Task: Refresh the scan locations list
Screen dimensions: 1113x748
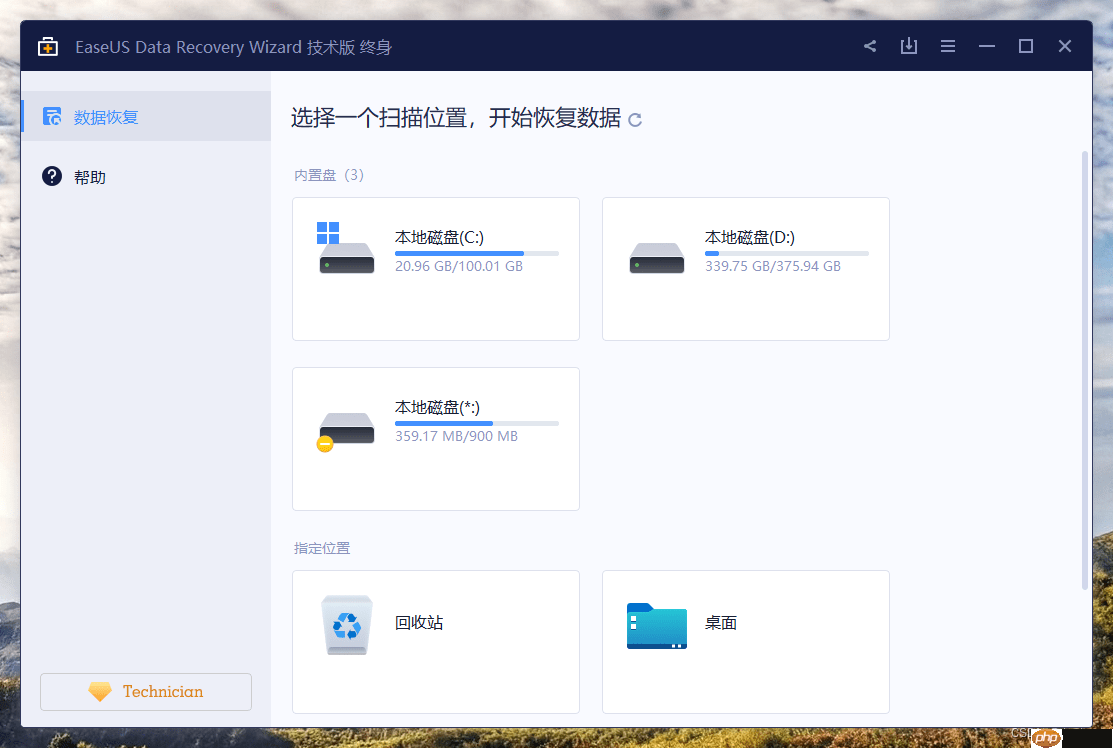Action: [635, 119]
